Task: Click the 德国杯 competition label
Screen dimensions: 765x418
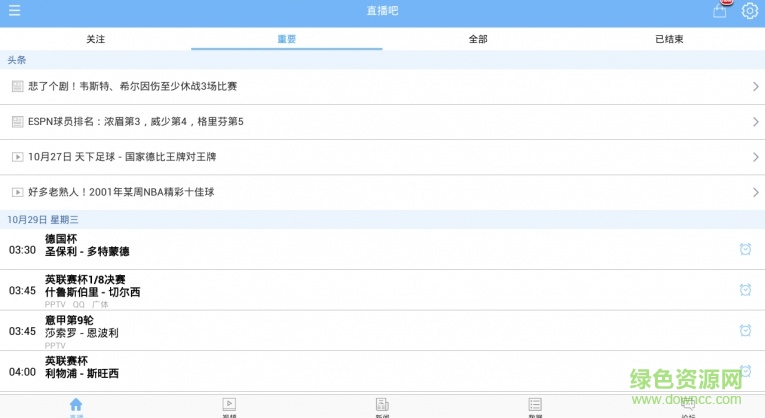Action: 61,239
